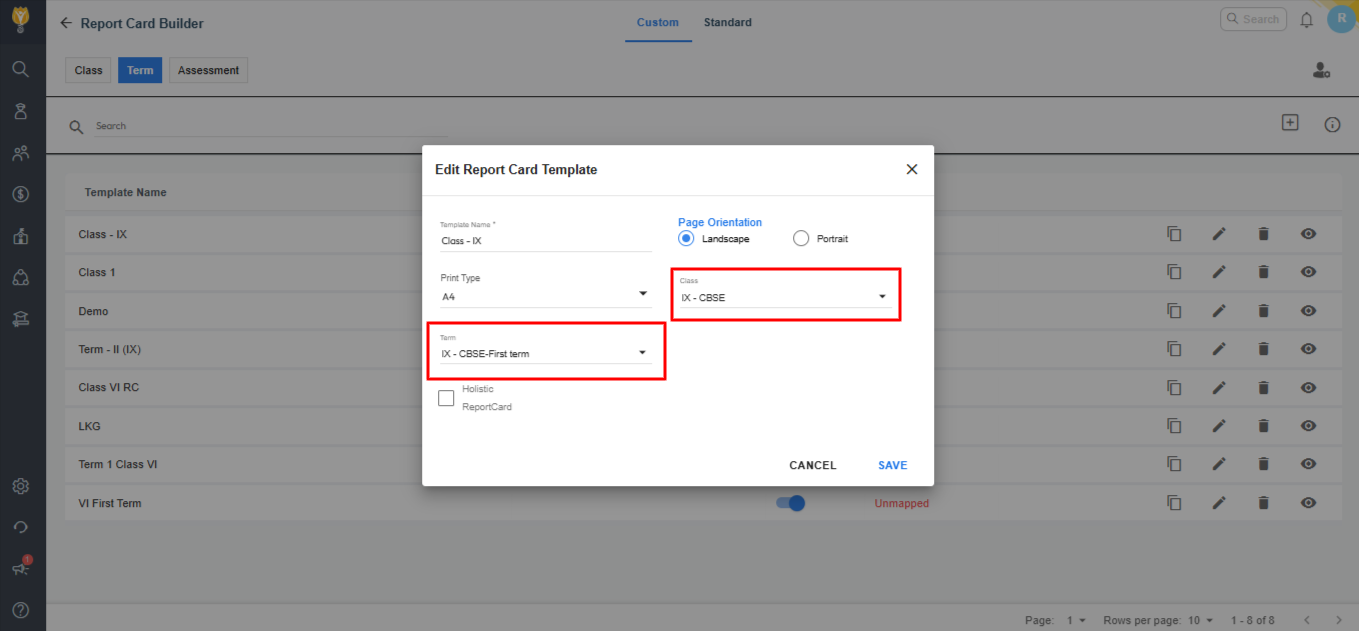The image size is (1359, 631).
Task: Delete the LKG template using trash icon
Action: (1263, 426)
